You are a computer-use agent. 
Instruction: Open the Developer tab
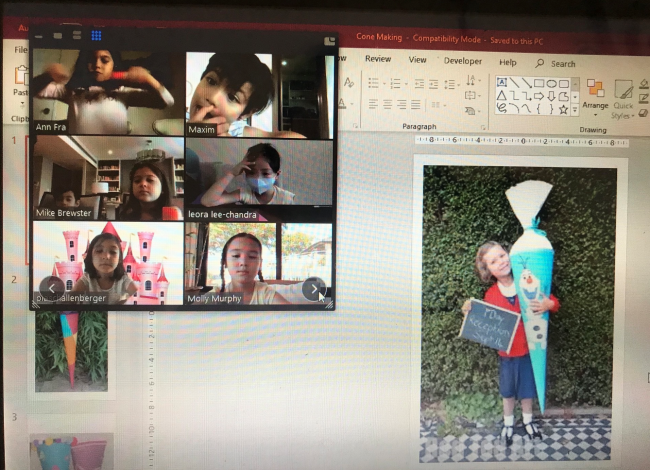click(463, 61)
